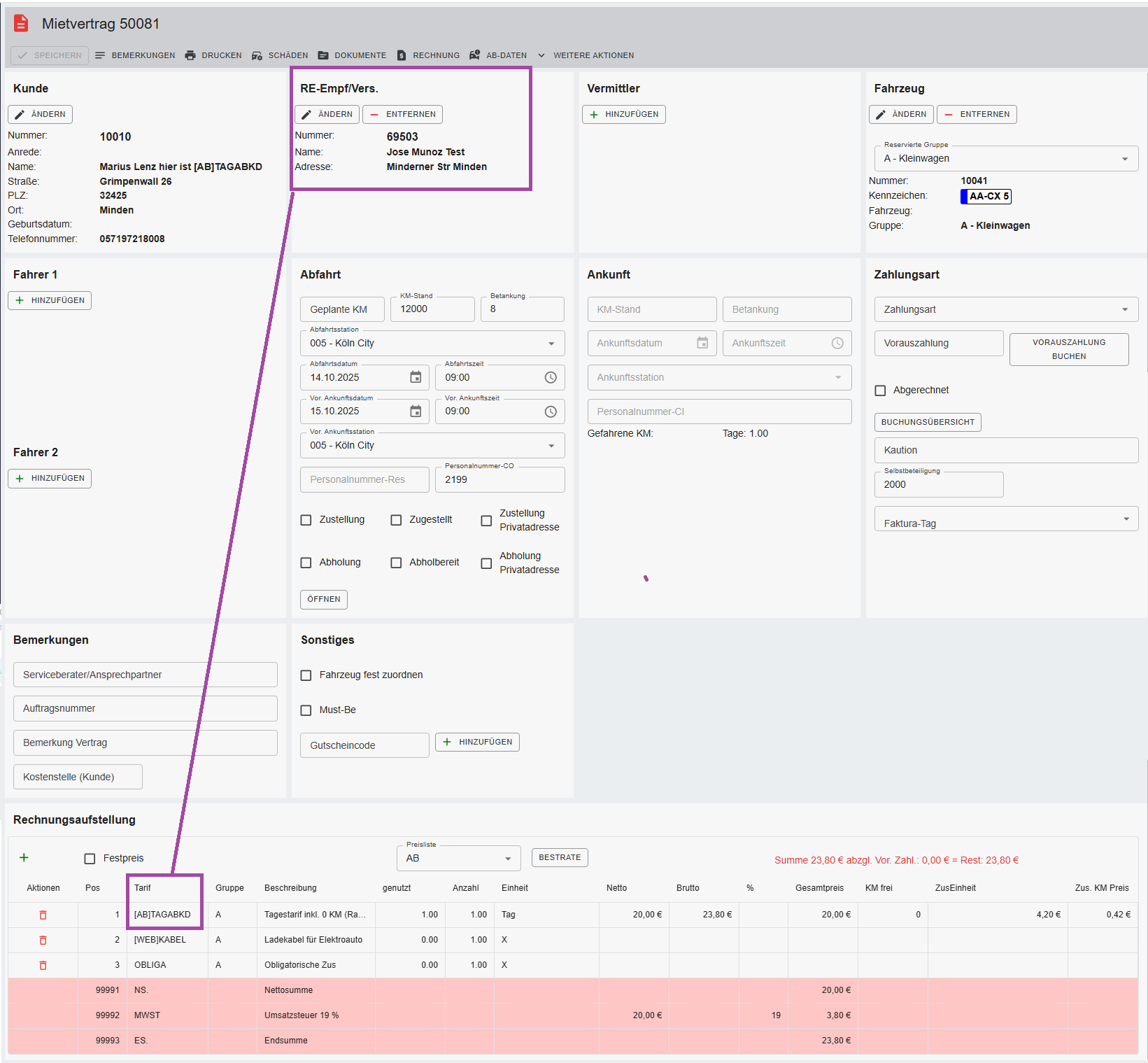Click into the Gutscheincode input field
The image size is (1148, 1063).
point(364,745)
